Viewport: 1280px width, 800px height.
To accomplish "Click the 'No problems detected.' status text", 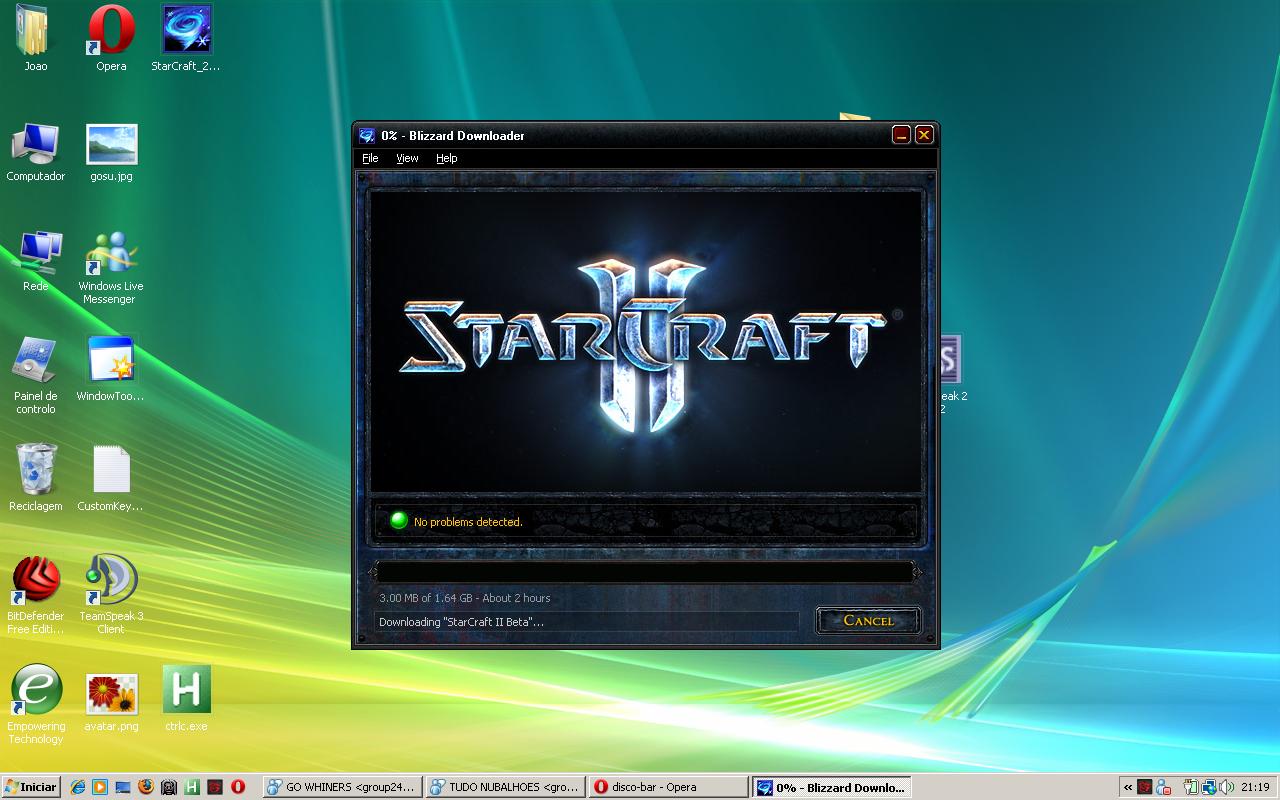I will click(468, 522).
